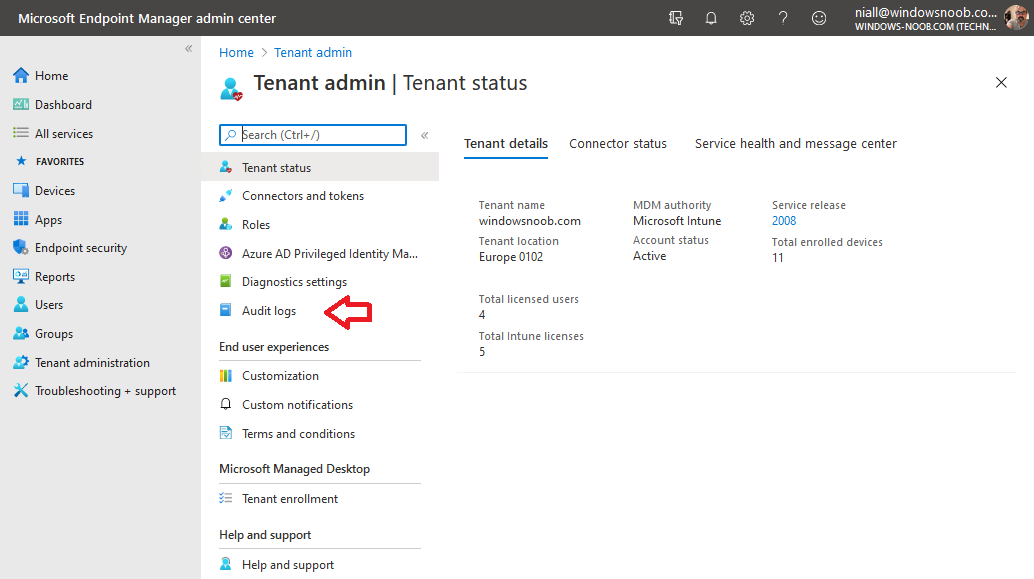Click the Users person icon

[20, 305]
